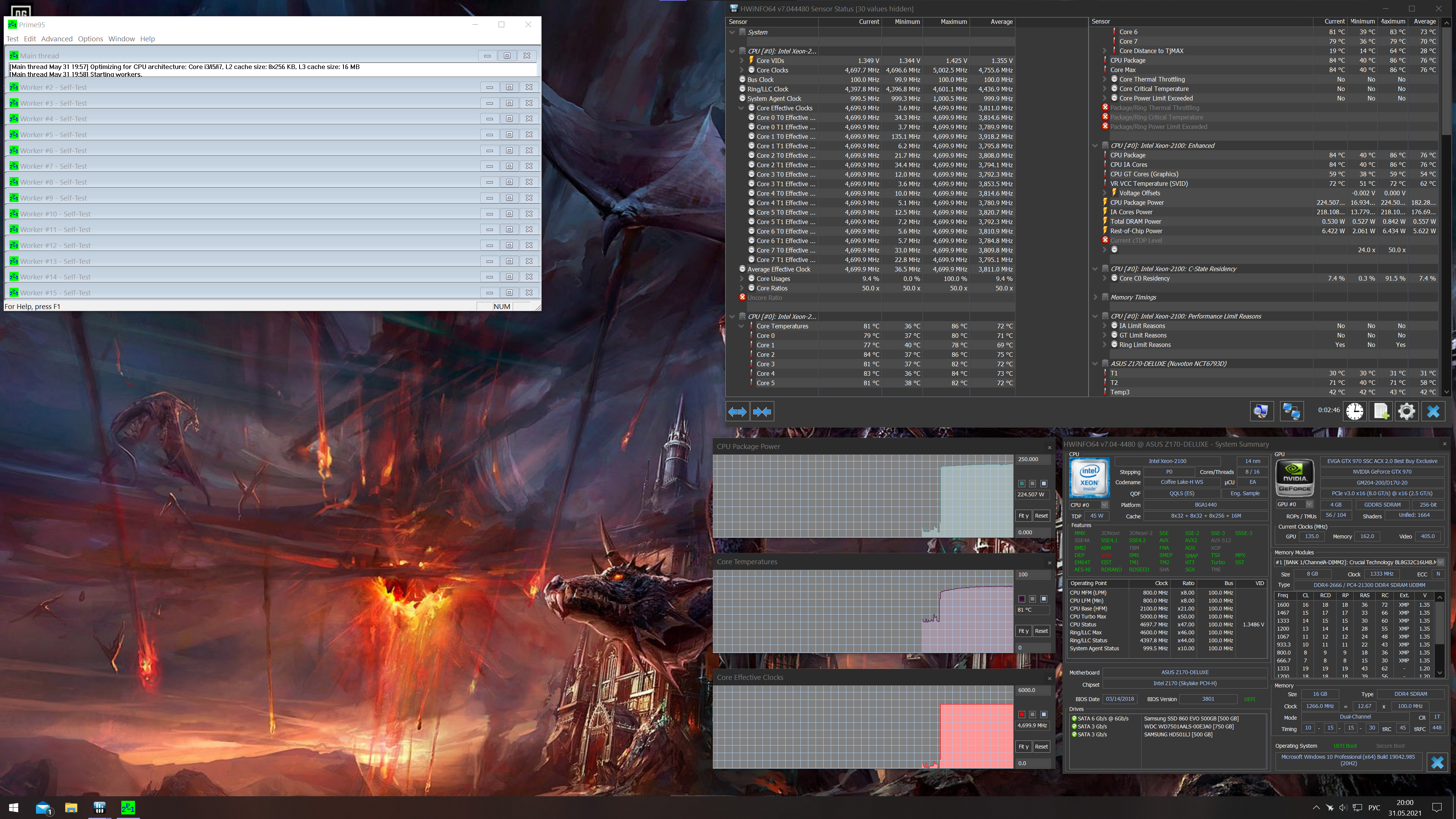Toggle the teal series box in CPU Package Power graph
Screen dimensions: 1456x819
pos(1021,483)
